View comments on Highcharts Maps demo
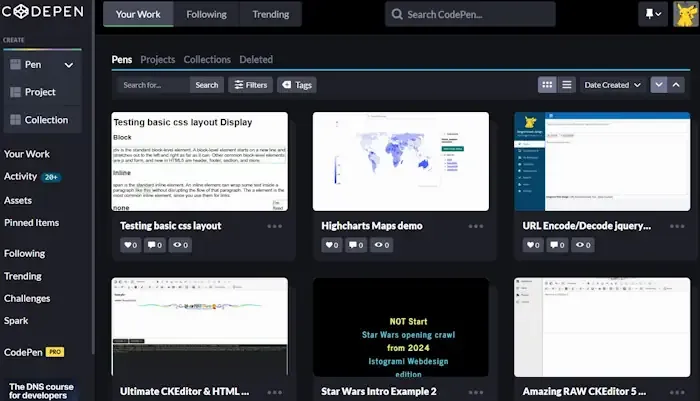Image resolution: width=700 pixels, height=401 pixels. point(356,245)
